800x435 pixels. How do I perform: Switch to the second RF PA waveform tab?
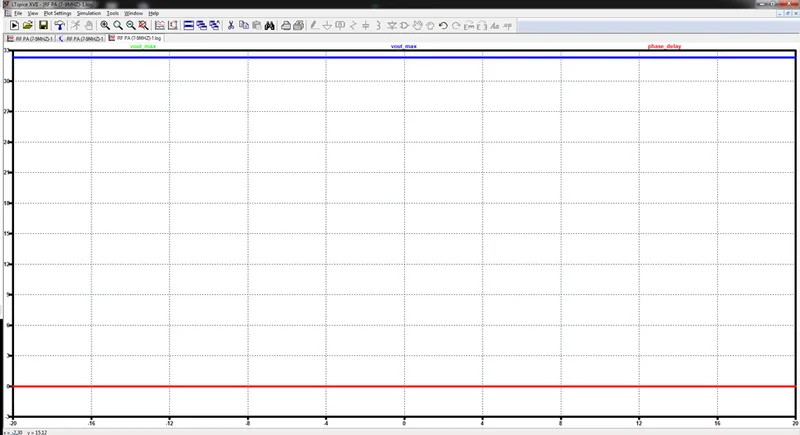pyautogui.click(x=81, y=38)
